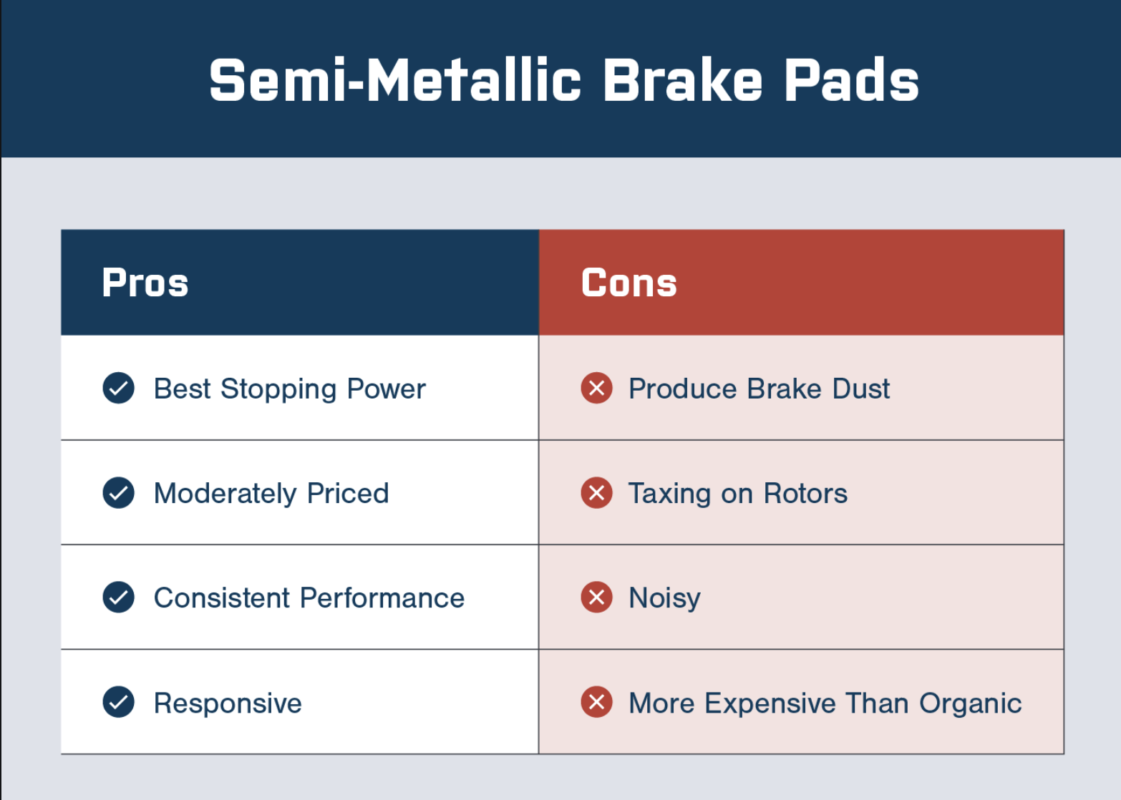Click the red X icon beside Noisy
Image resolution: width=1121 pixels, height=800 pixels.
tap(596, 597)
